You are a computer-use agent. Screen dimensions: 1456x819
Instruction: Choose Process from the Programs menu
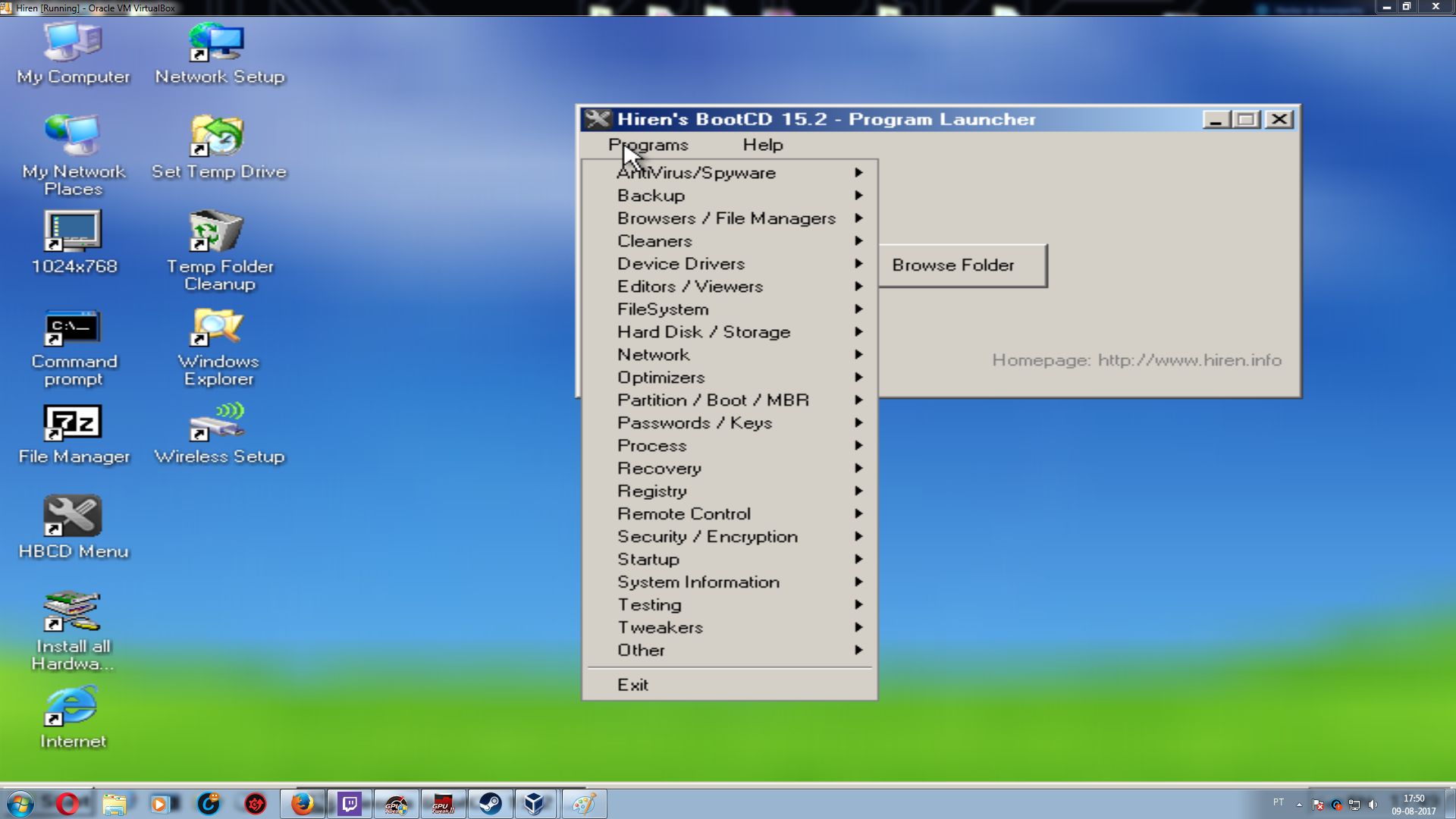tap(730, 446)
